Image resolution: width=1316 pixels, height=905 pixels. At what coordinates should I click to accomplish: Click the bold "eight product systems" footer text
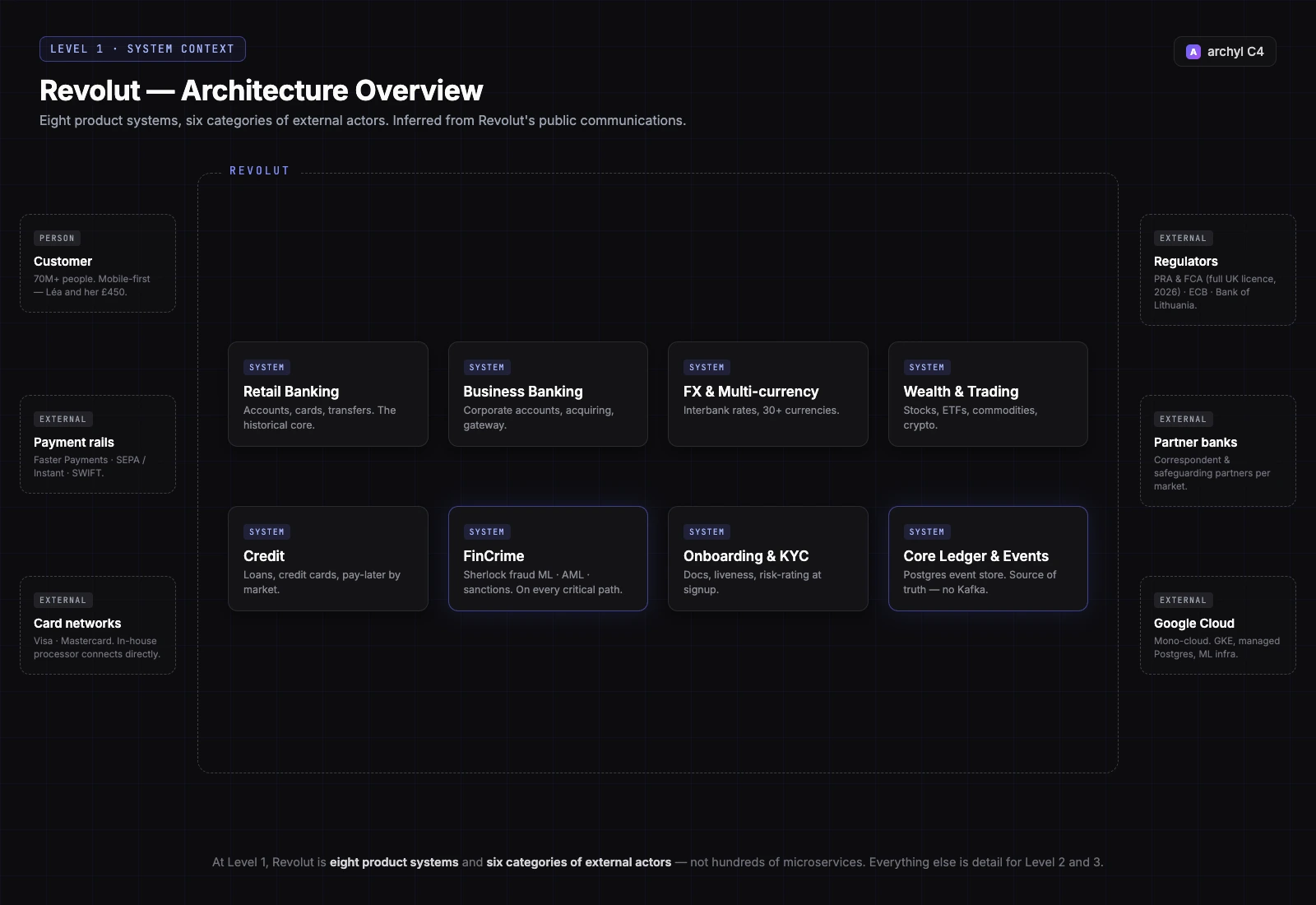(394, 862)
